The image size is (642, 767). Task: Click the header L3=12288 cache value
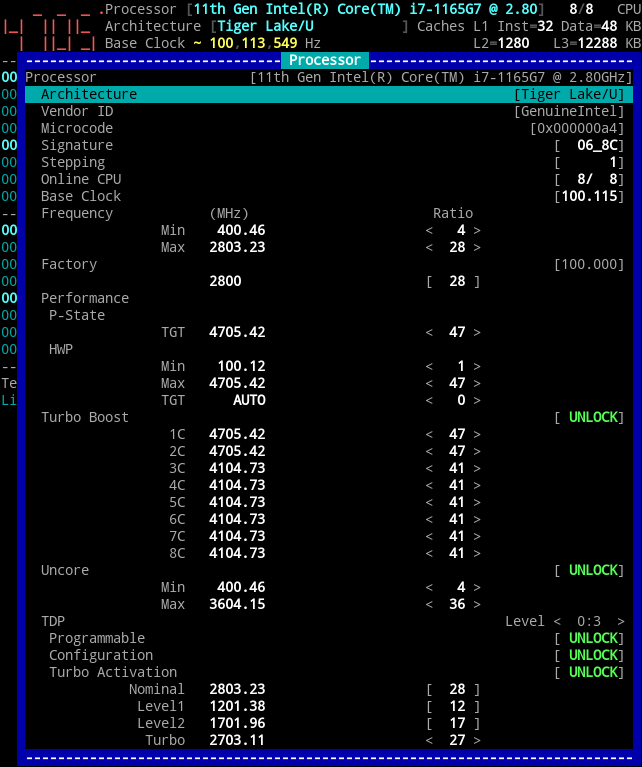coord(585,43)
